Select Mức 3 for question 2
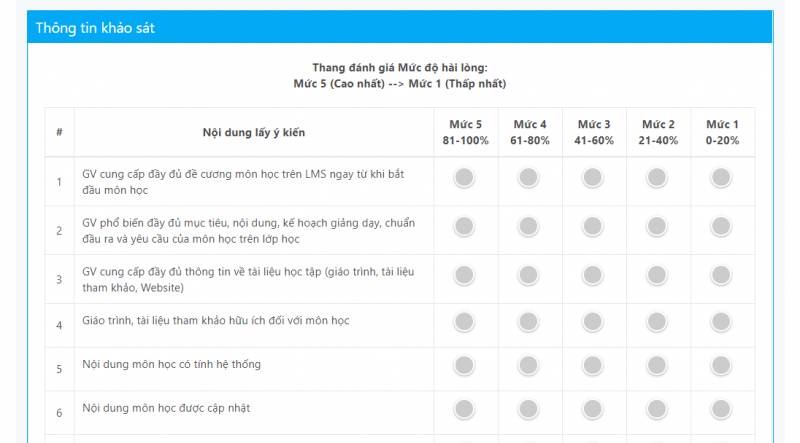 pyautogui.click(x=592, y=227)
